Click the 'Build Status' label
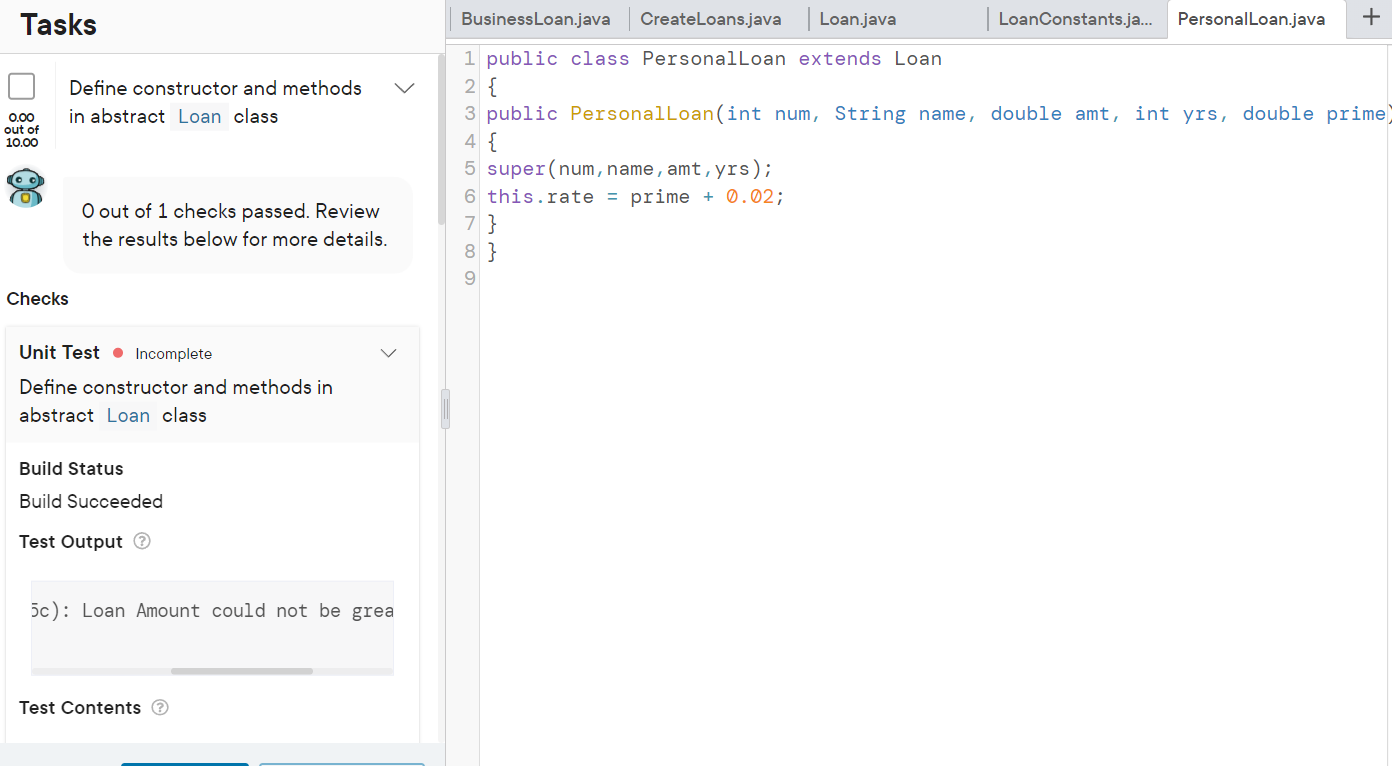This screenshot has width=1392, height=766. pos(71,469)
